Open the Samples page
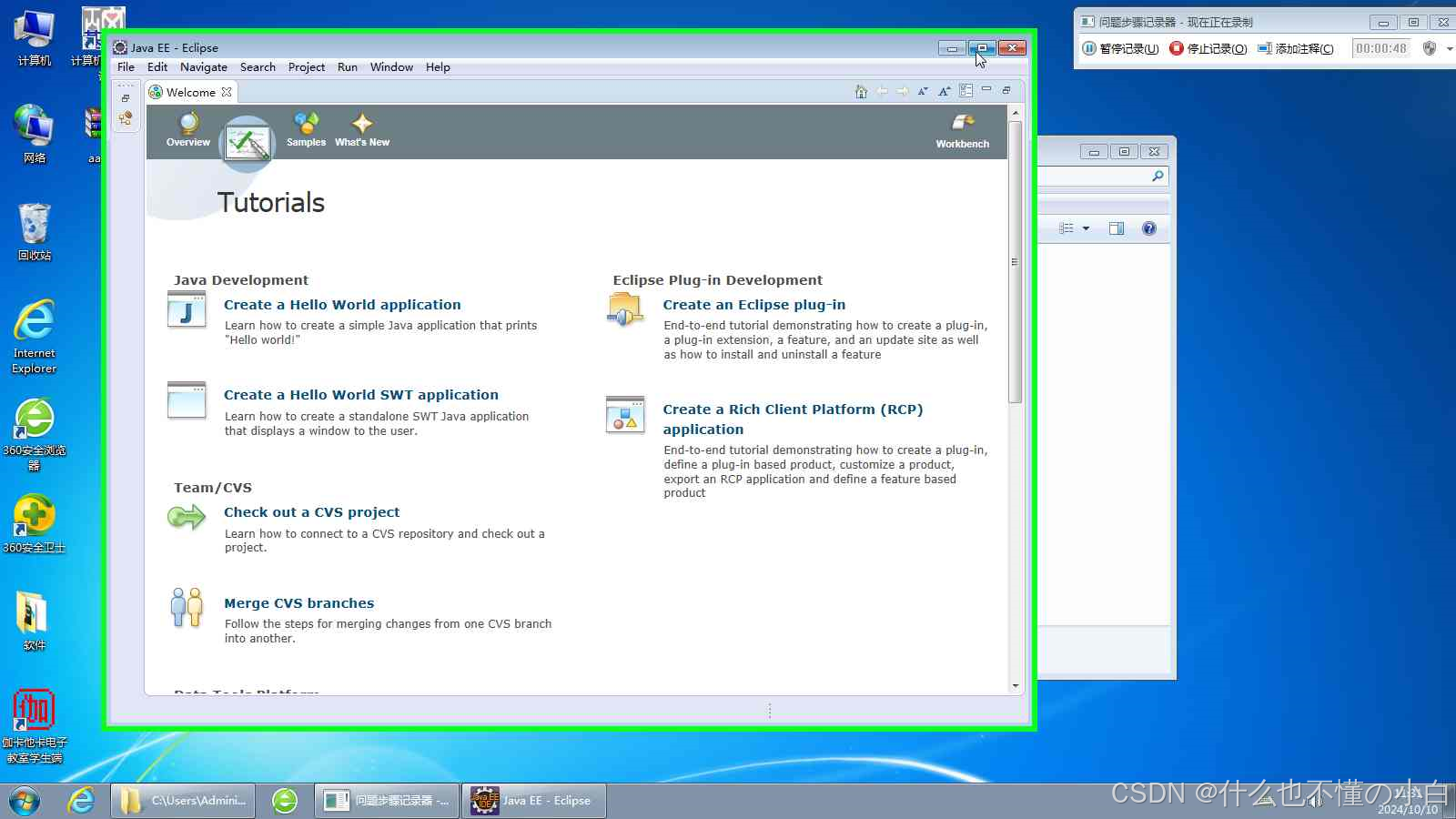The width and height of the screenshot is (1456, 819). tap(306, 129)
